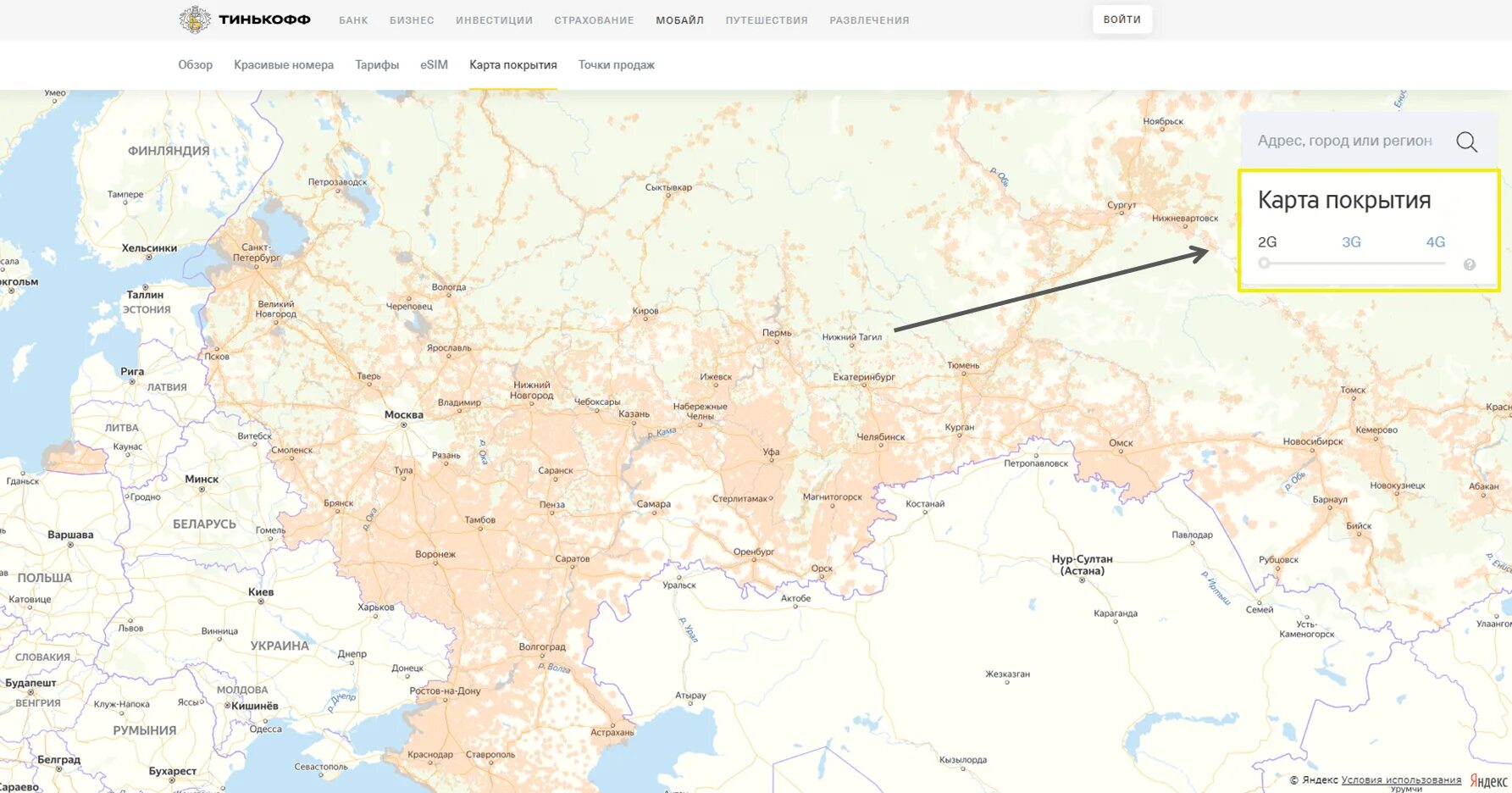Image resolution: width=1512 pixels, height=793 pixels.
Task: Open the Развлечения section
Action: (869, 20)
